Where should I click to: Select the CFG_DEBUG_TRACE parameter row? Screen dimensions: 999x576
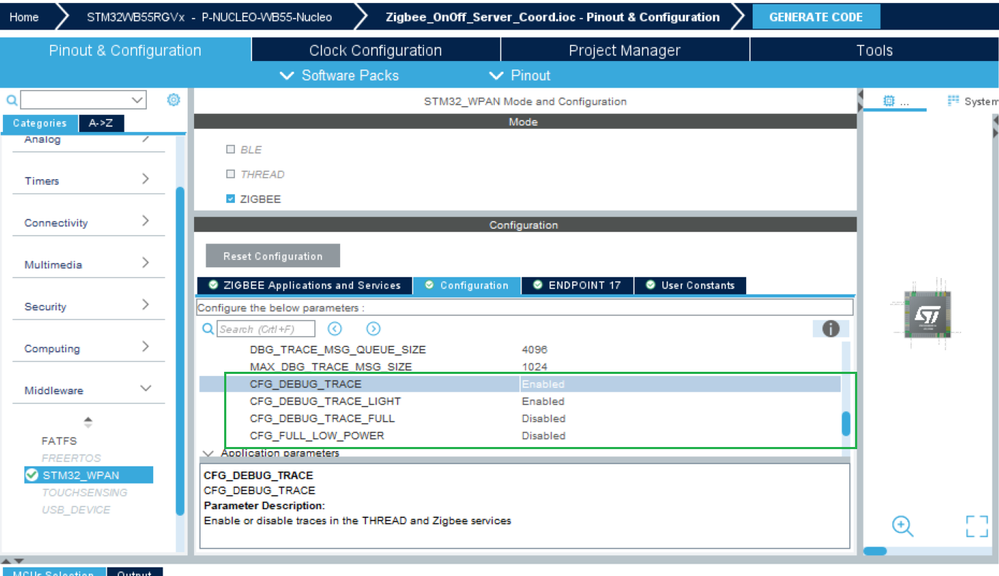520,384
